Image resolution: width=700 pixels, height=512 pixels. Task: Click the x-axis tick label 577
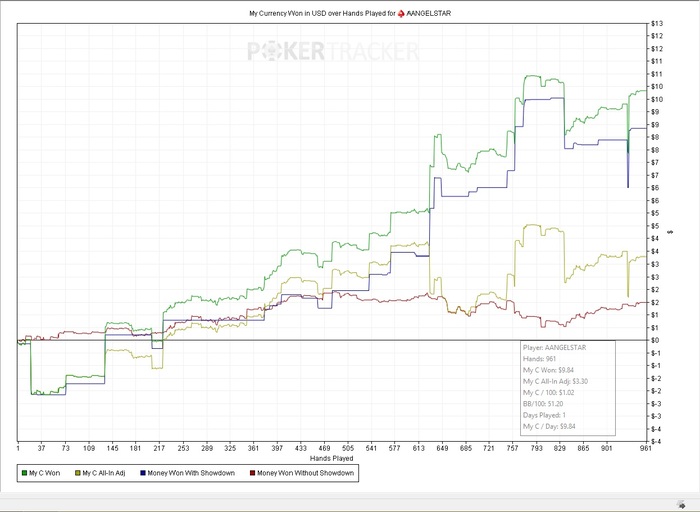click(x=395, y=448)
